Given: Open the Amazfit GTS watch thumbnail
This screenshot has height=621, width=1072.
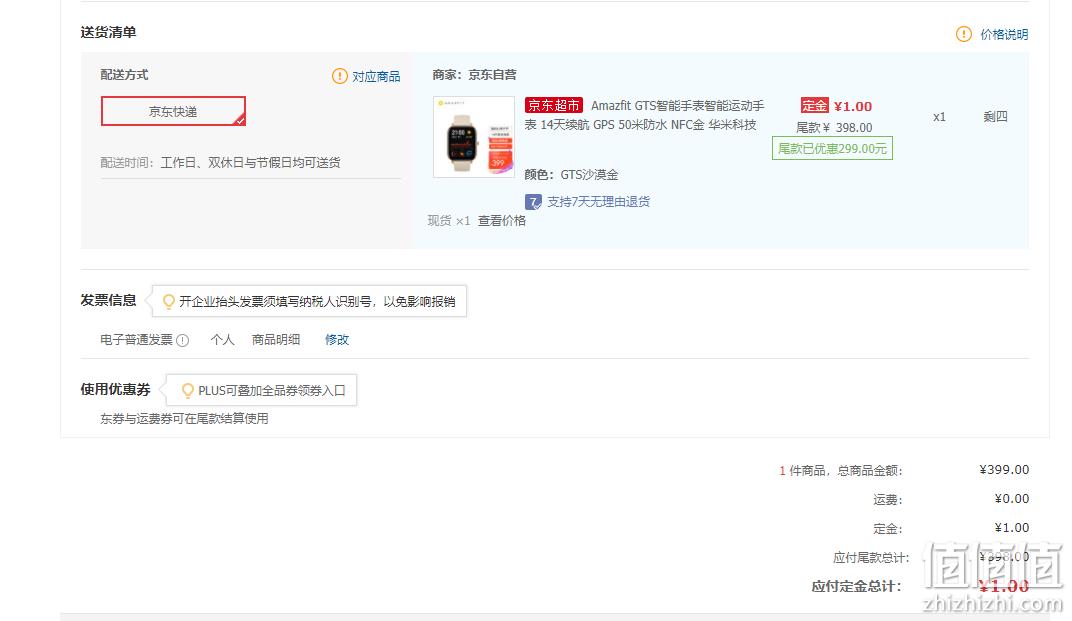Looking at the screenshot, I should coord(474,137).
